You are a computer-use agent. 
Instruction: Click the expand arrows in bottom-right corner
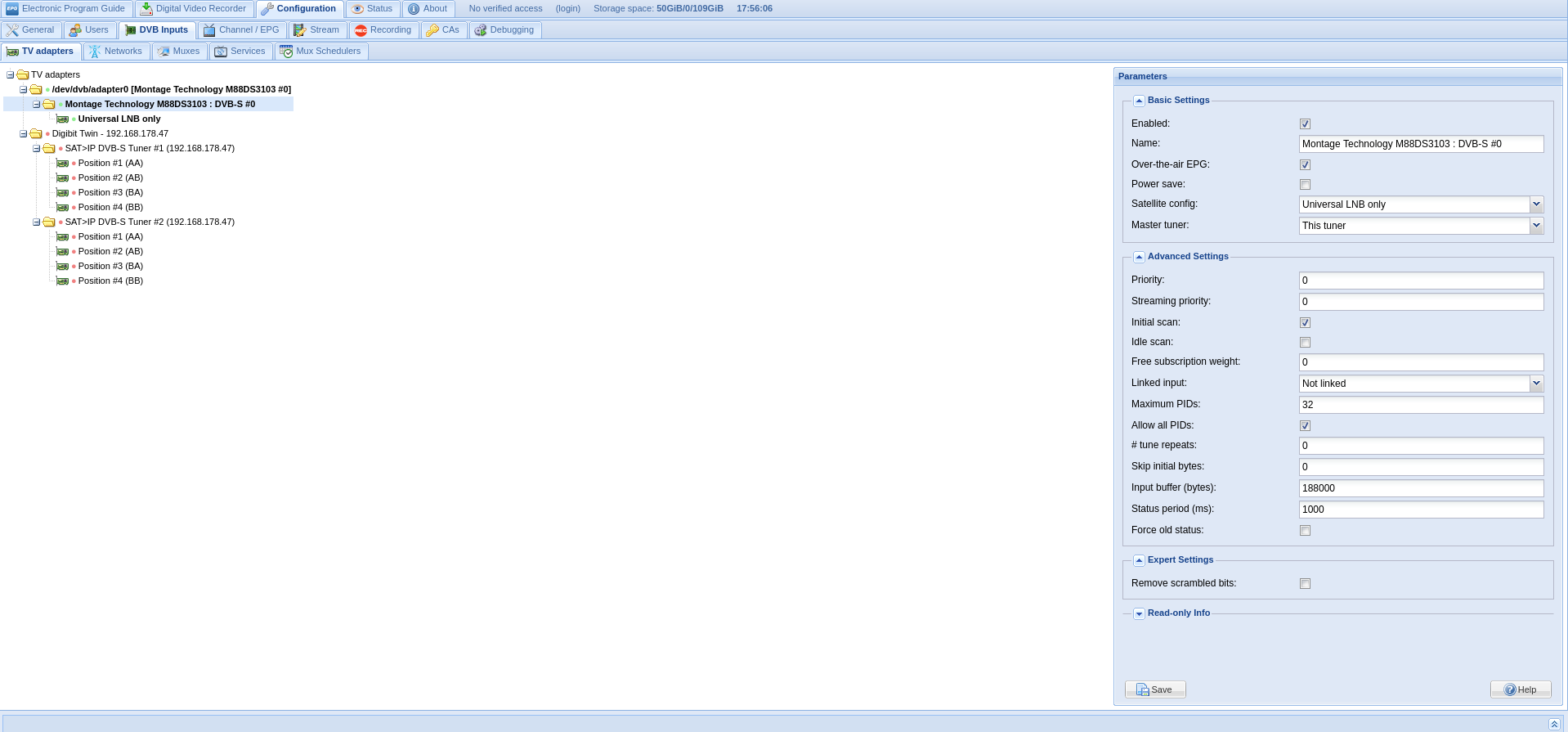tap(1554, 724)
